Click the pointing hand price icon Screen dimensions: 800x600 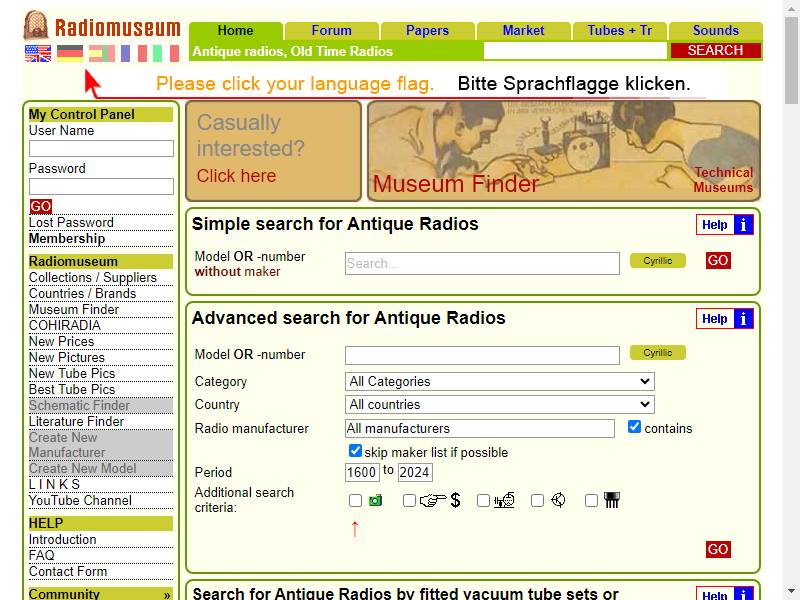coord(433,501)
